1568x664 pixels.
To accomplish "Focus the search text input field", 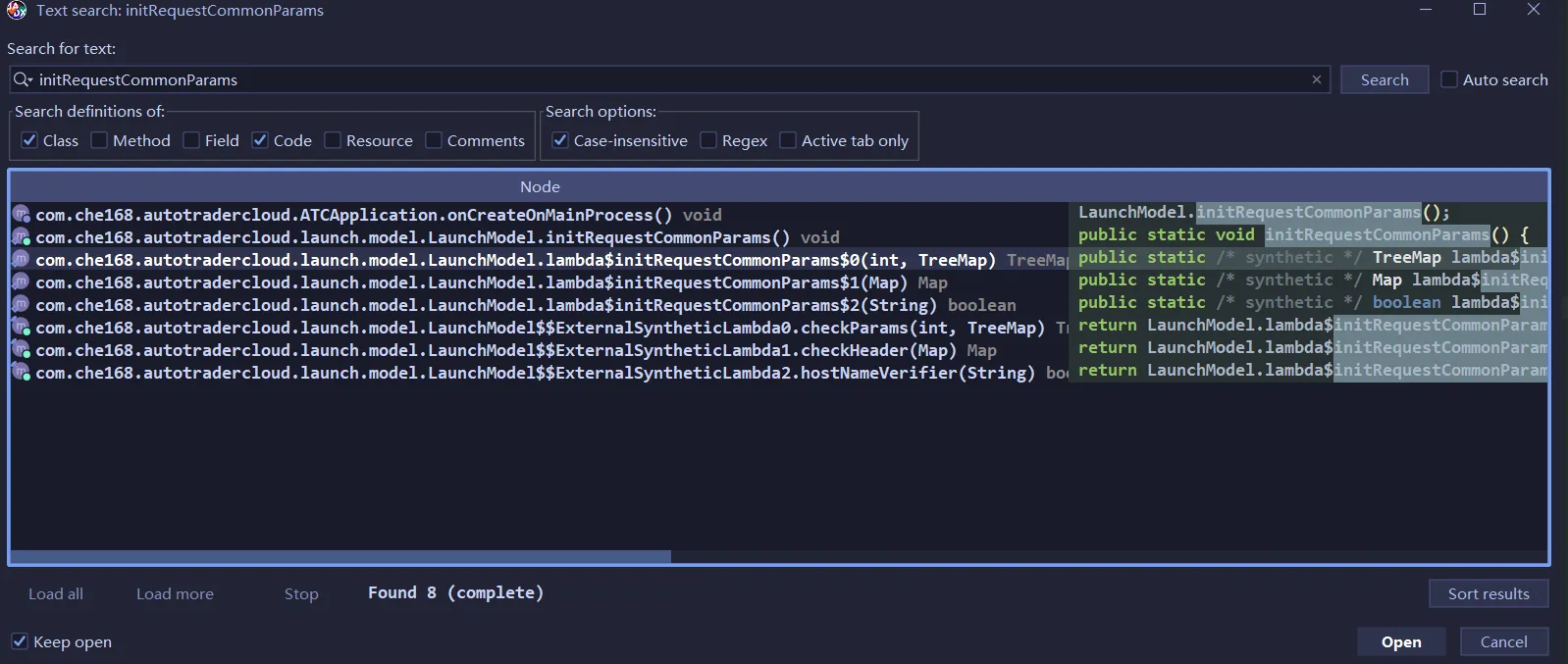I will click(672, 79).
